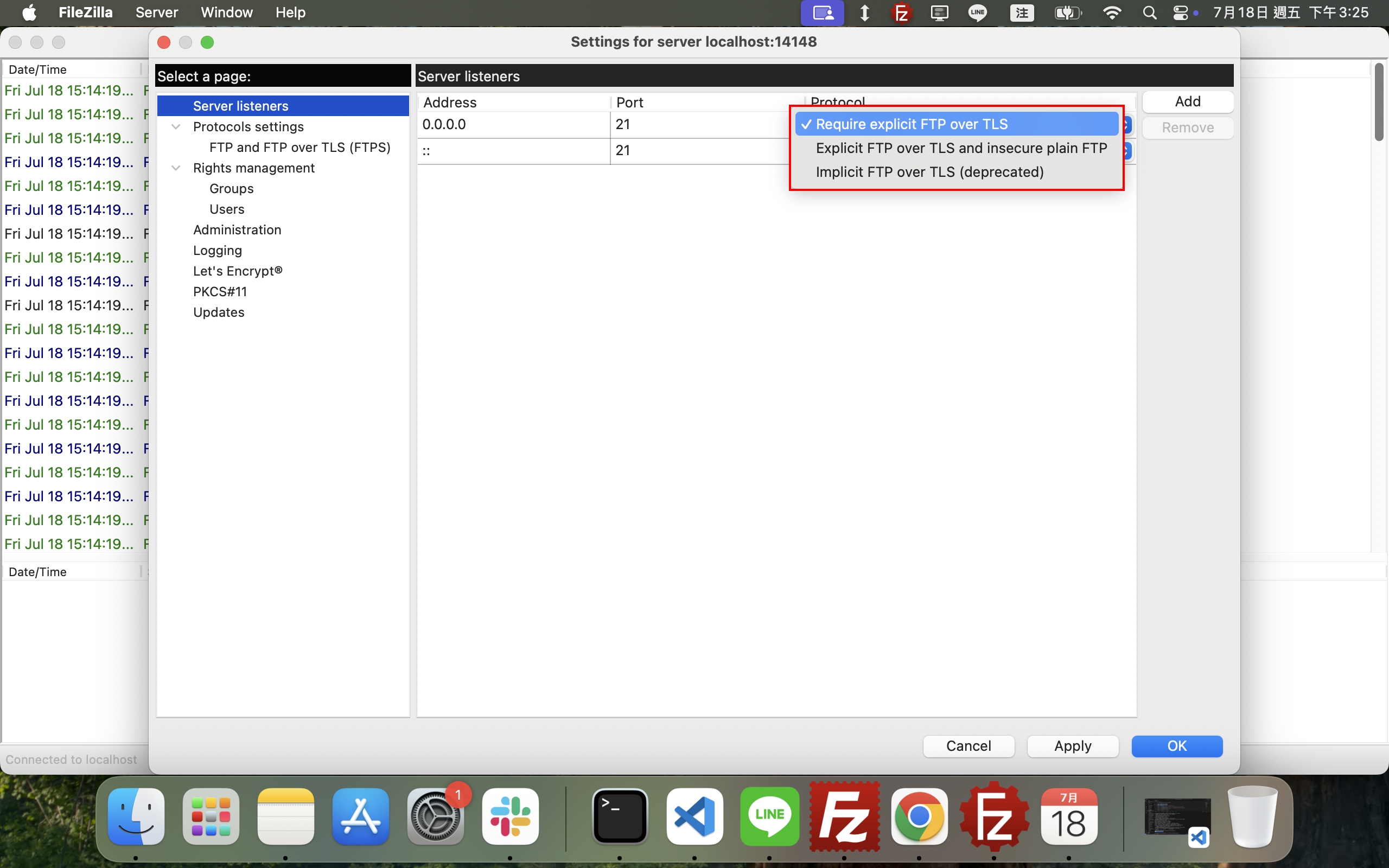The height and width of the screenshot is (868, 1389).
Task: Choose Explicit FTP over TLS and insecure plain FTP
Action: click(x=956, y=148)
